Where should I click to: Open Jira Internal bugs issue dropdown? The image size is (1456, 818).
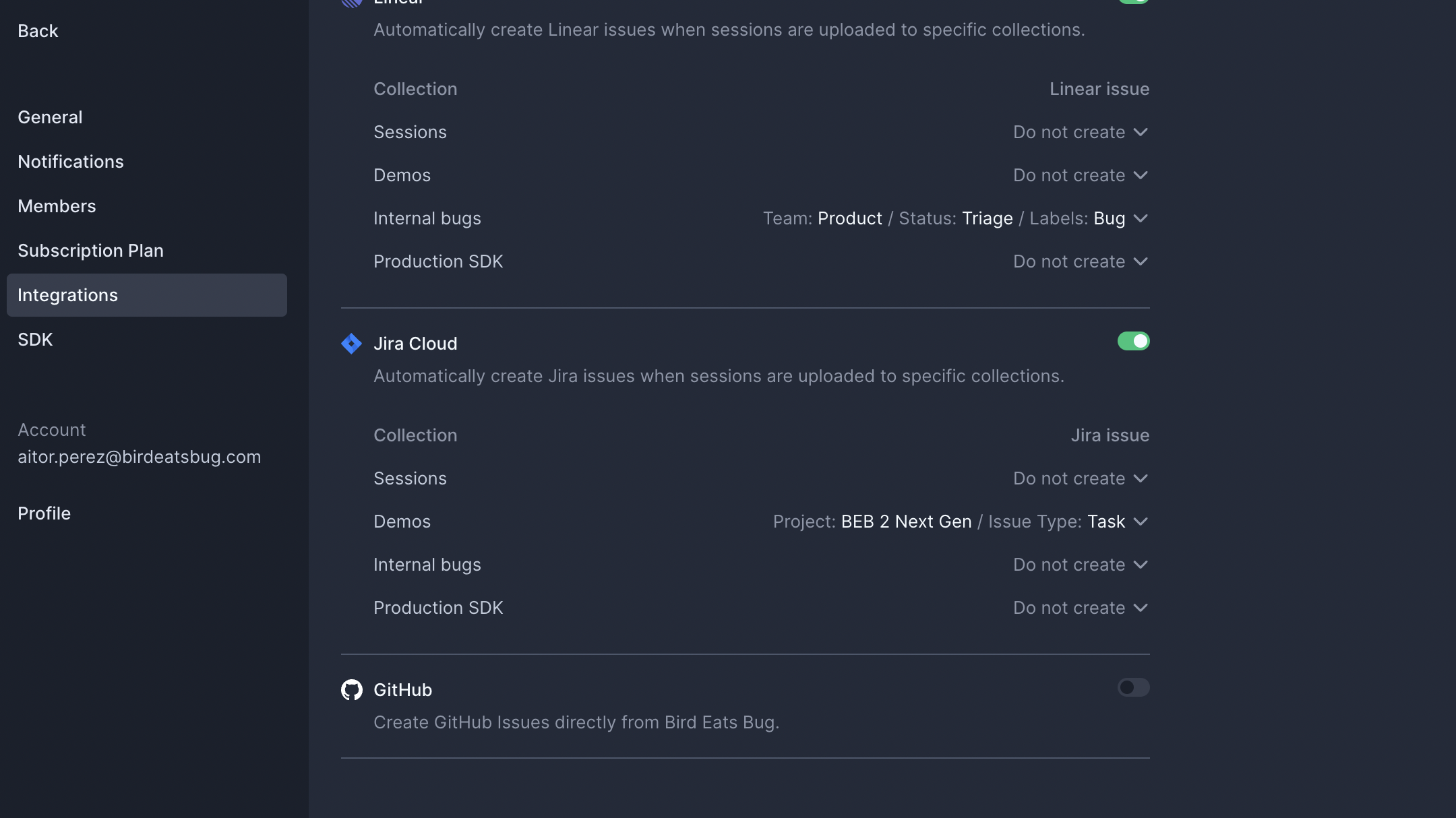point(1081,565)
